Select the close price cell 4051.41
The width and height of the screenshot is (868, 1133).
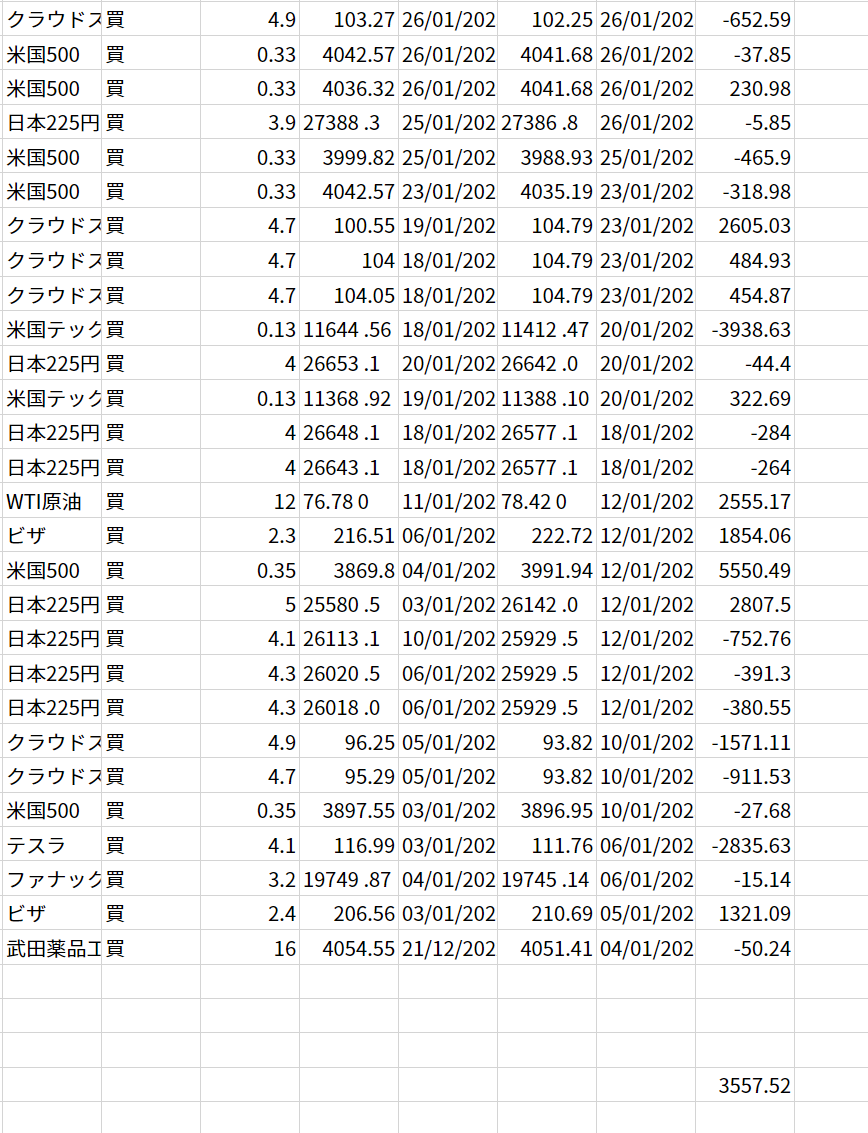click(547, 948)
